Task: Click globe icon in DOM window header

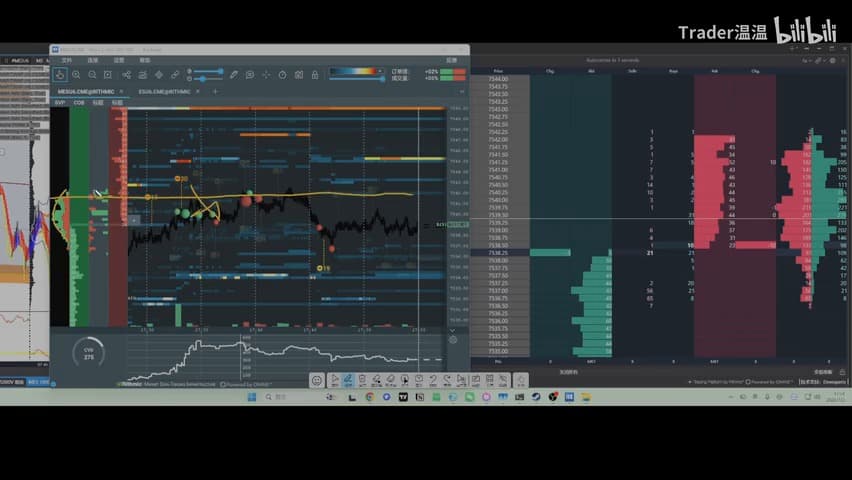Action: (832, 60)
